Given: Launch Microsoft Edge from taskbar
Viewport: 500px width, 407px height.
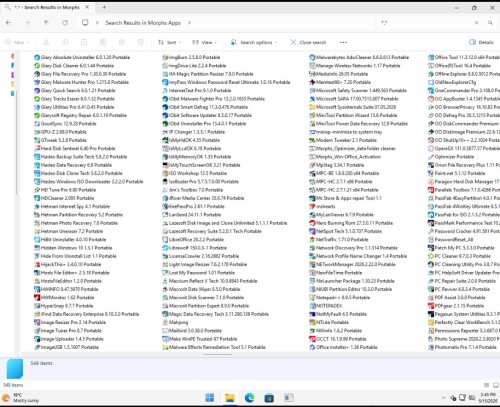Looking at the screenshot, I should pyautogui.click(x=249, y=397).
